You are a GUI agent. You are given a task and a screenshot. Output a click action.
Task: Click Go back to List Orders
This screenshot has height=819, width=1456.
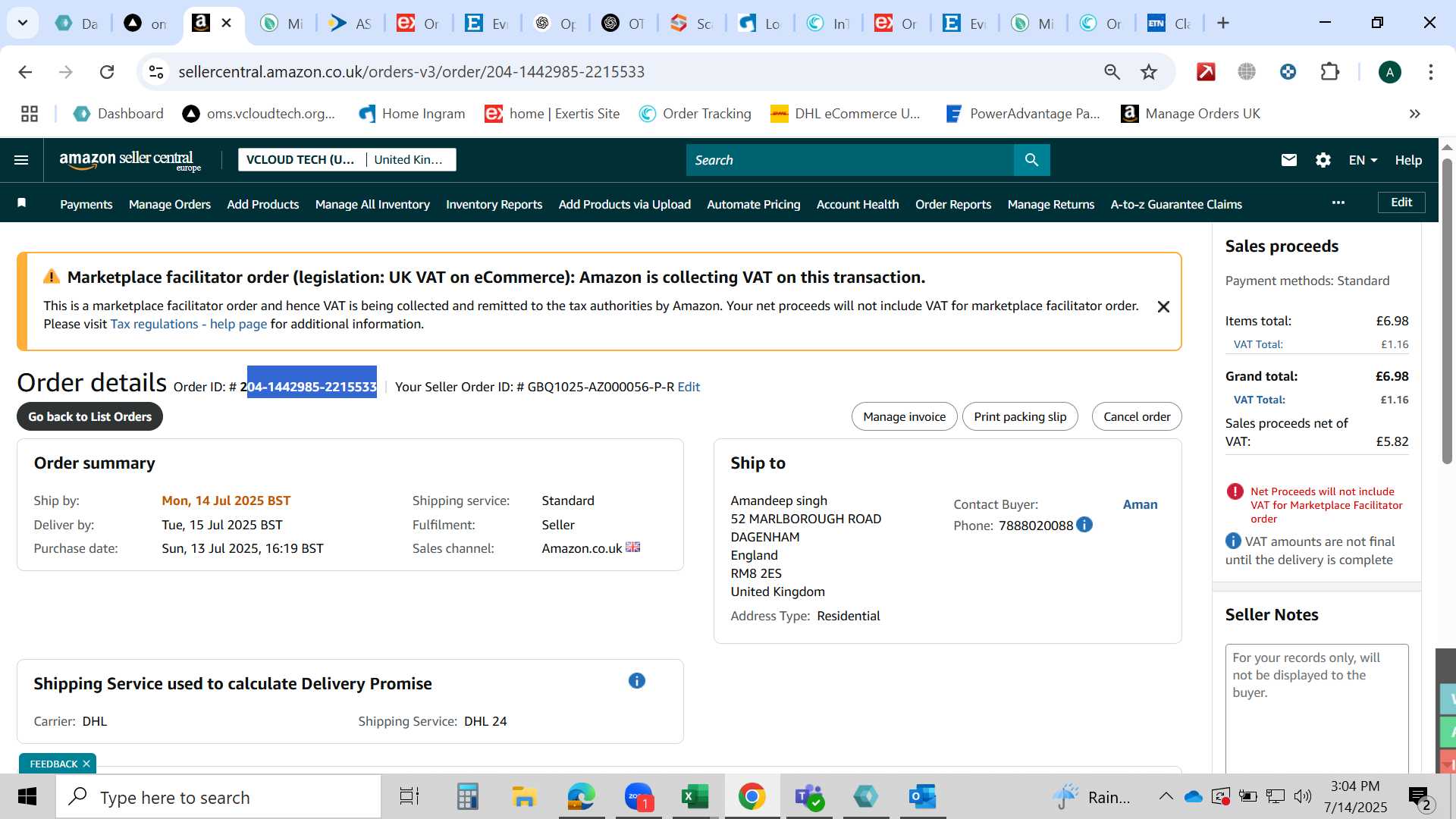tap(89, 416)
